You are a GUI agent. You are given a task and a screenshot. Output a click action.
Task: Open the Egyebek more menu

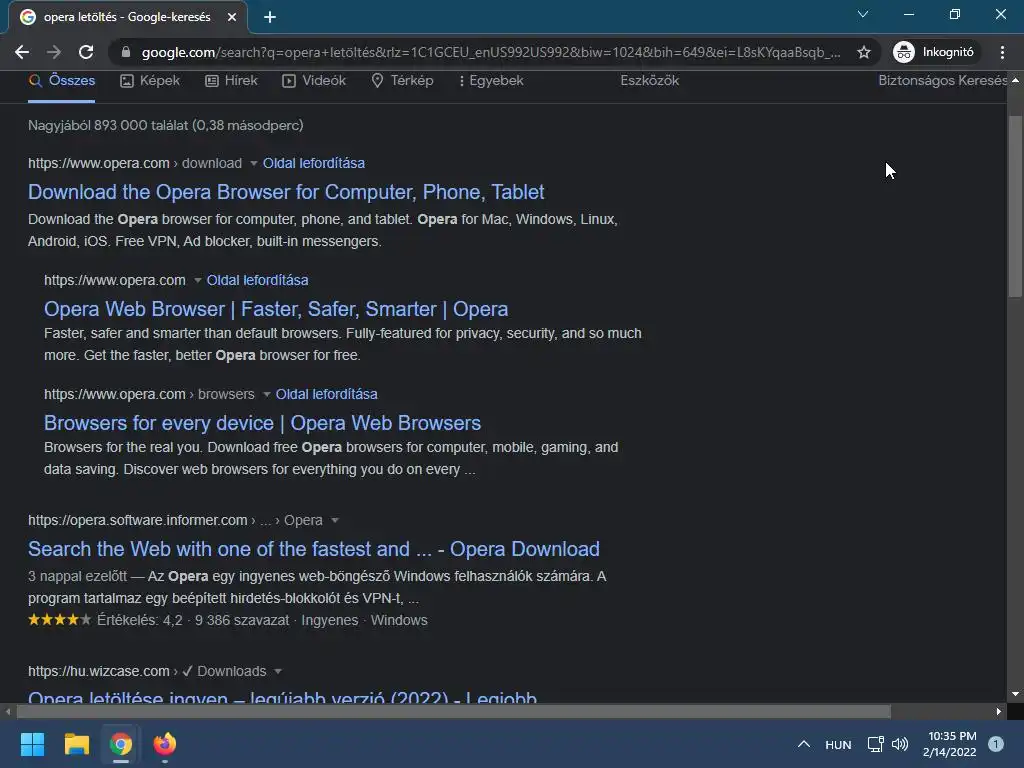(x=491, y=80)
